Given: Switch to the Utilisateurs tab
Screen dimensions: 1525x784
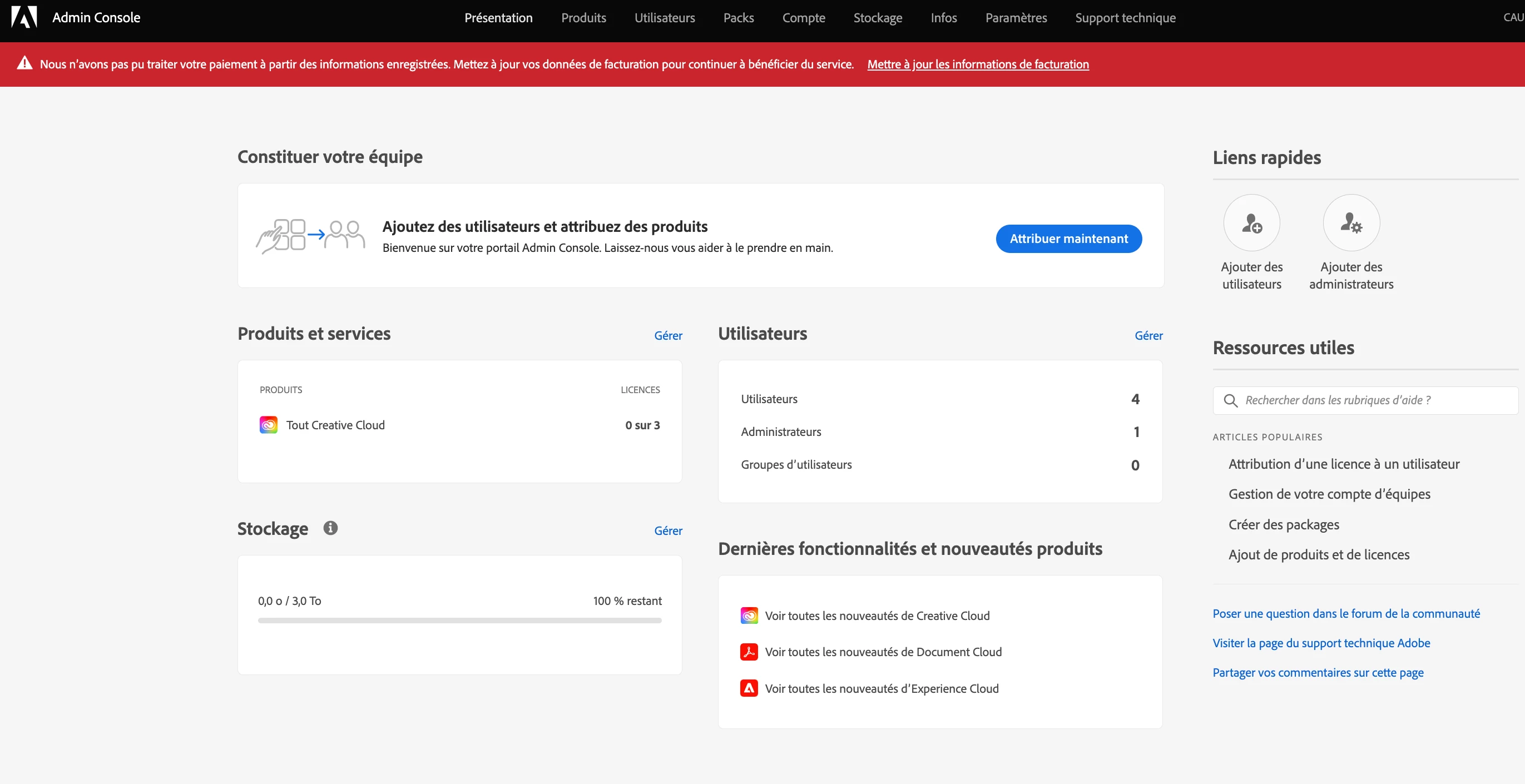Looking at the screenshot, I should click(x=664, y=18).
